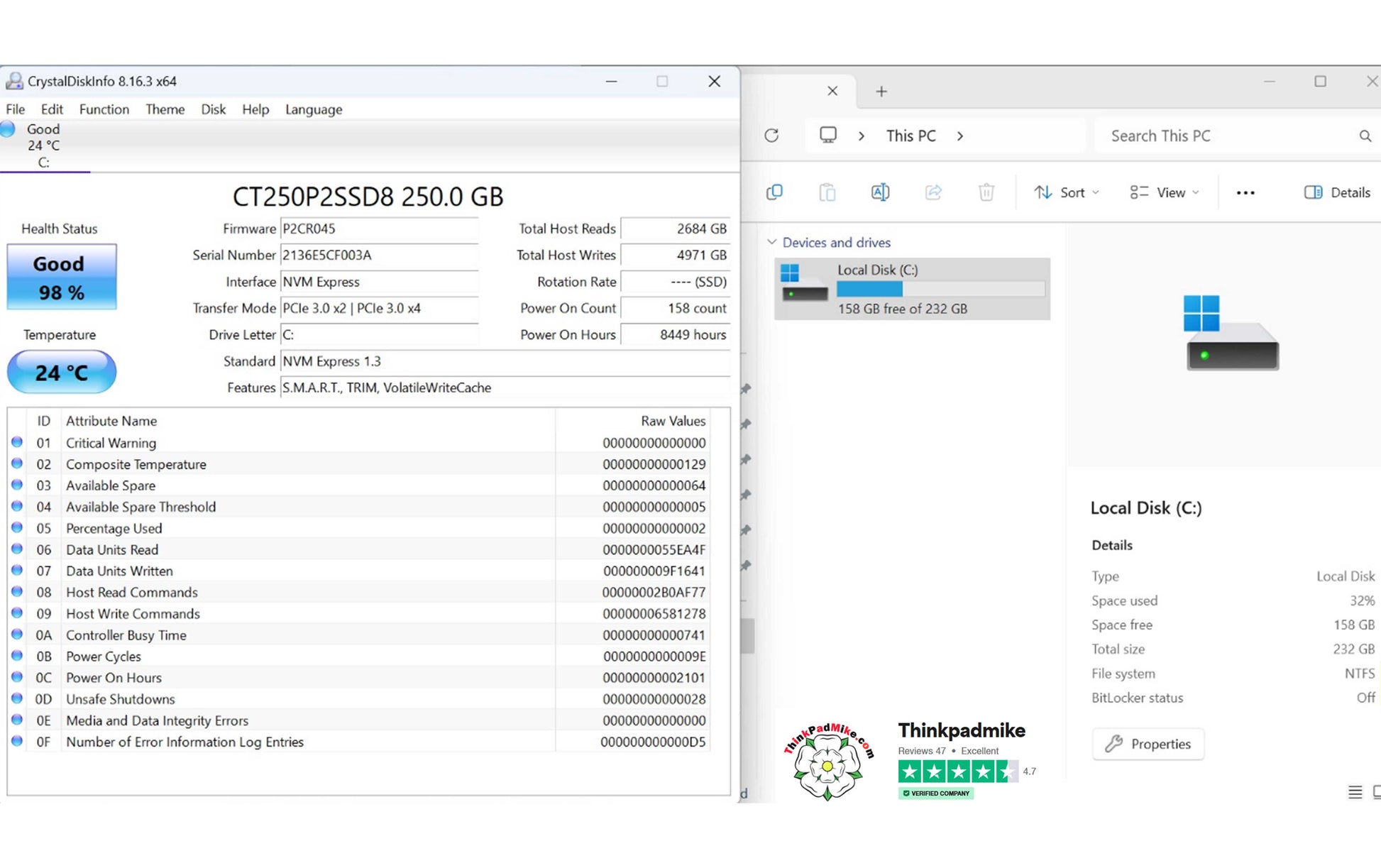Click the Total Host Reads value 2684 GB
The width and height of the screenshot is (1381, 868).
[676, 229]
